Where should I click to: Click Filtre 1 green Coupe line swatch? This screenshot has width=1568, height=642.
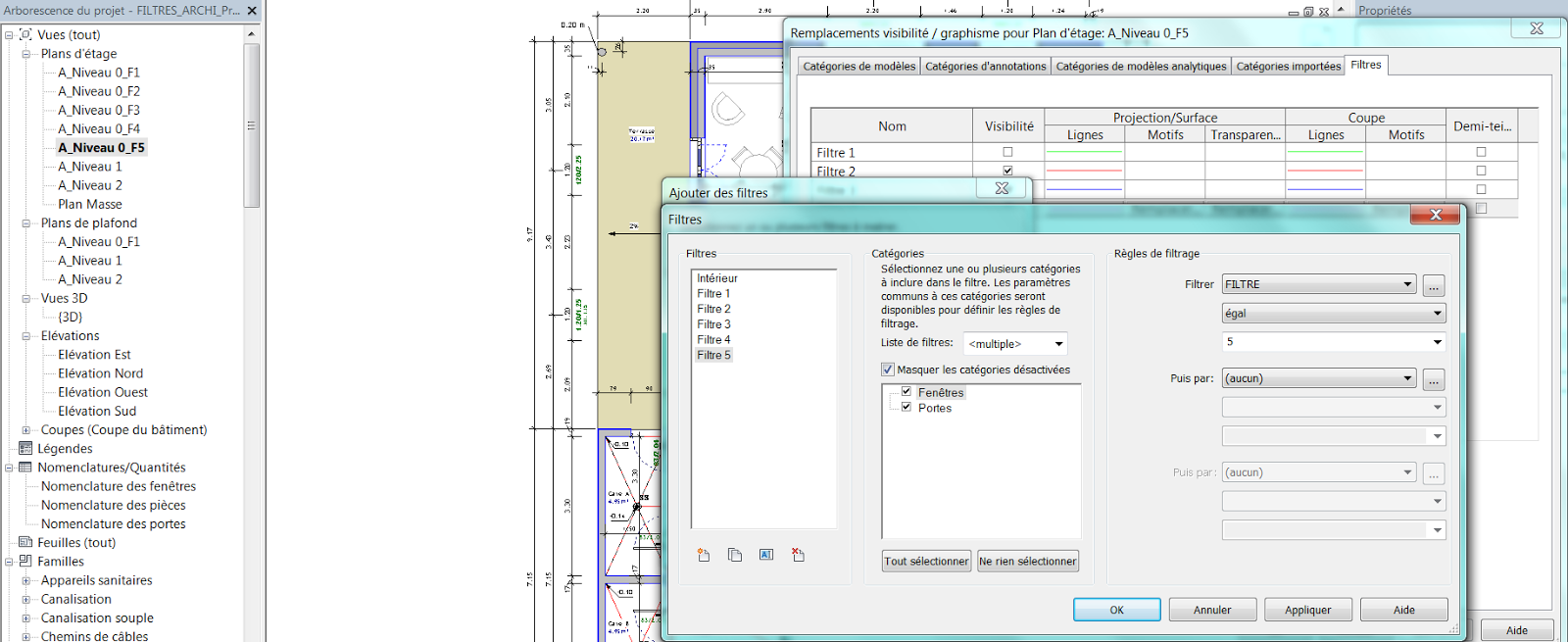coord(1325,152)
